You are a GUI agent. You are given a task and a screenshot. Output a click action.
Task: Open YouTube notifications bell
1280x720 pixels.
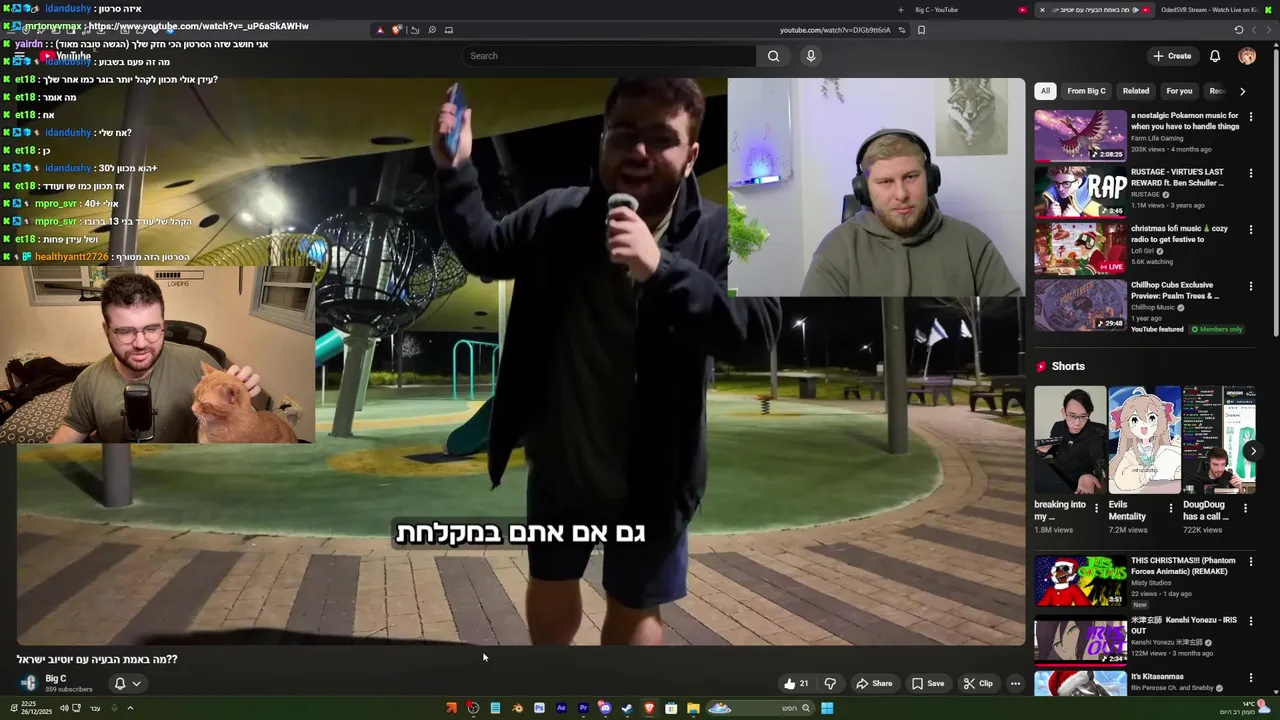[1215, 56]
